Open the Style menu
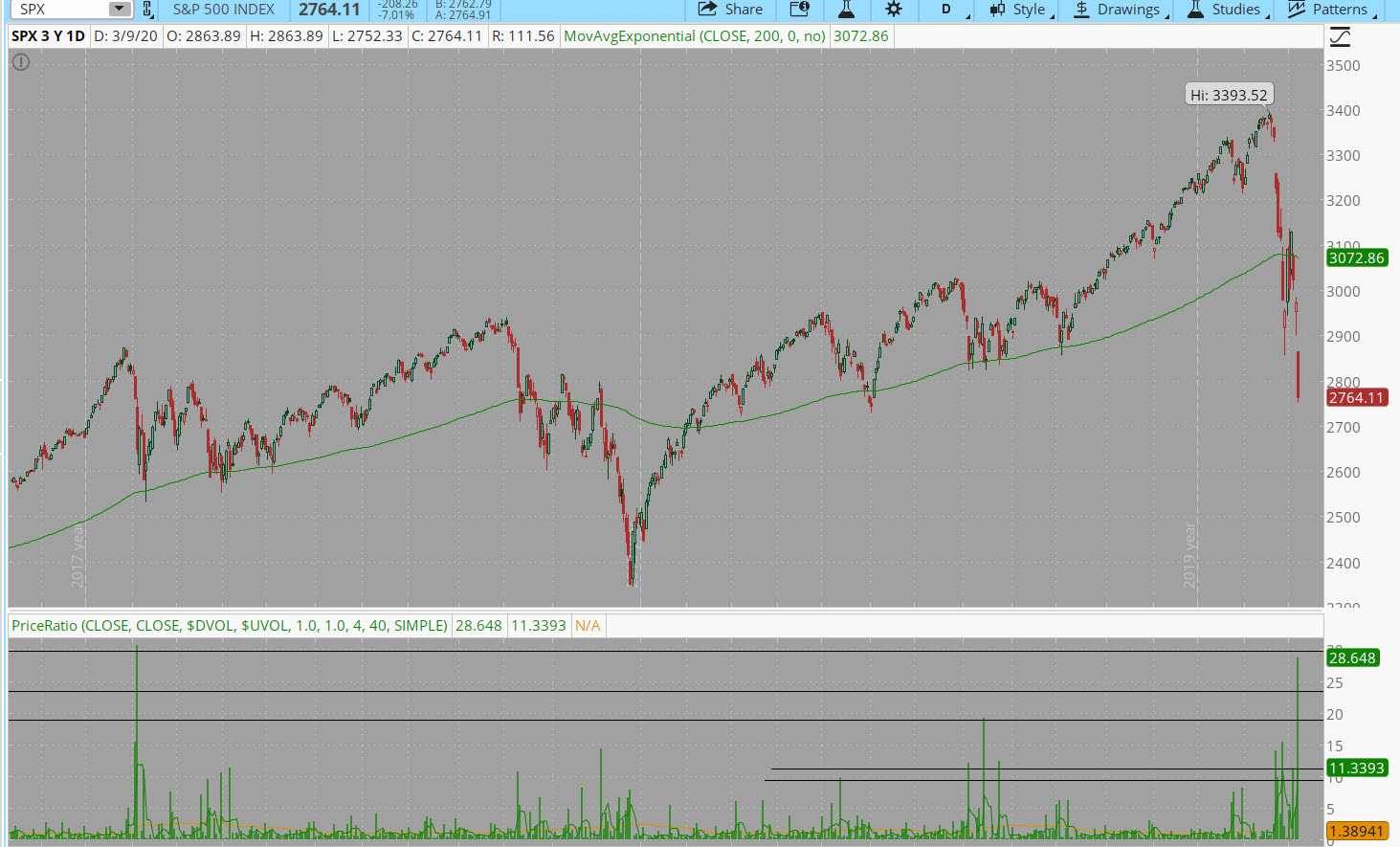1400x847 pixels. (x=1021, y=10)
